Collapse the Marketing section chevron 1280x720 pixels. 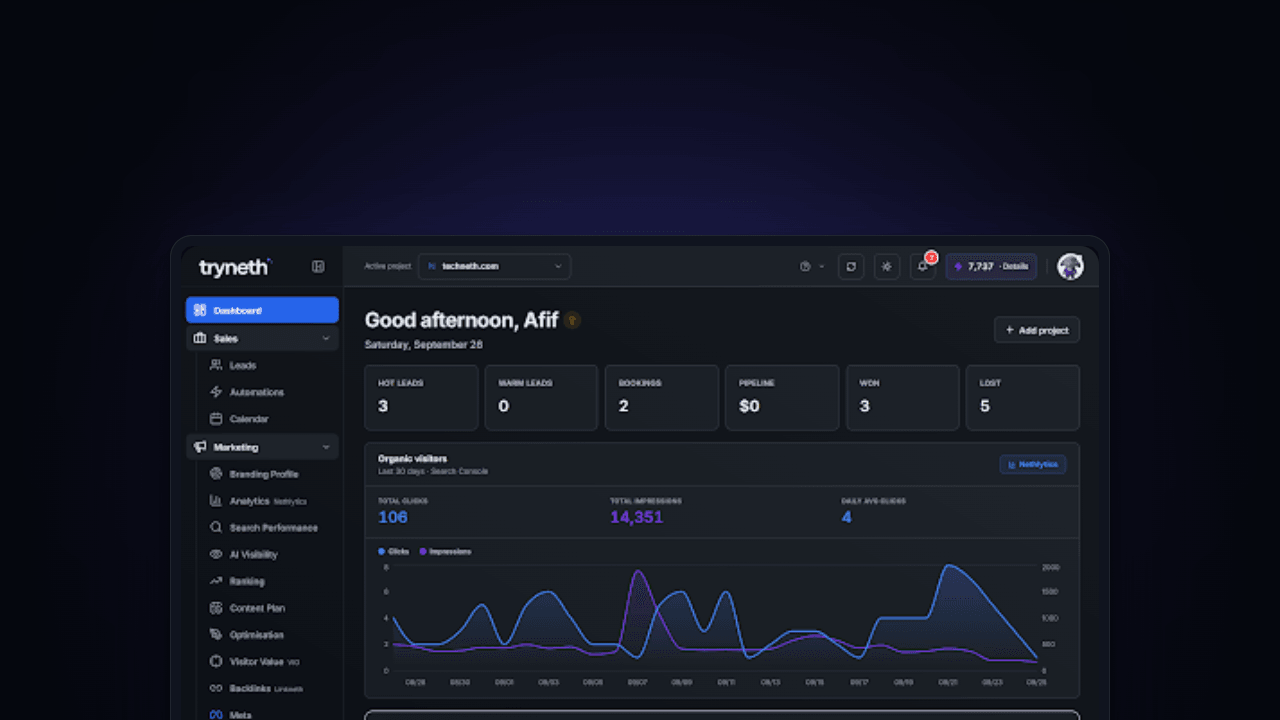coord(326,447)
